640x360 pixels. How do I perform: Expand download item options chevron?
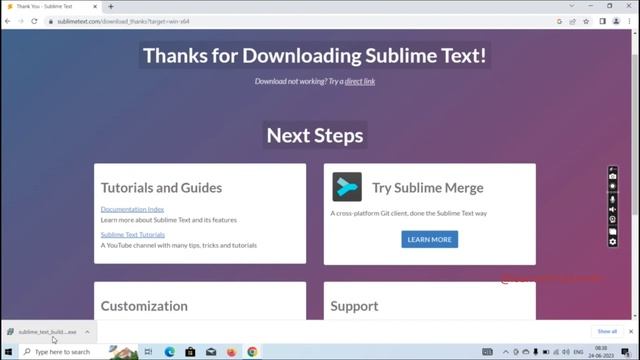[87, 332]
